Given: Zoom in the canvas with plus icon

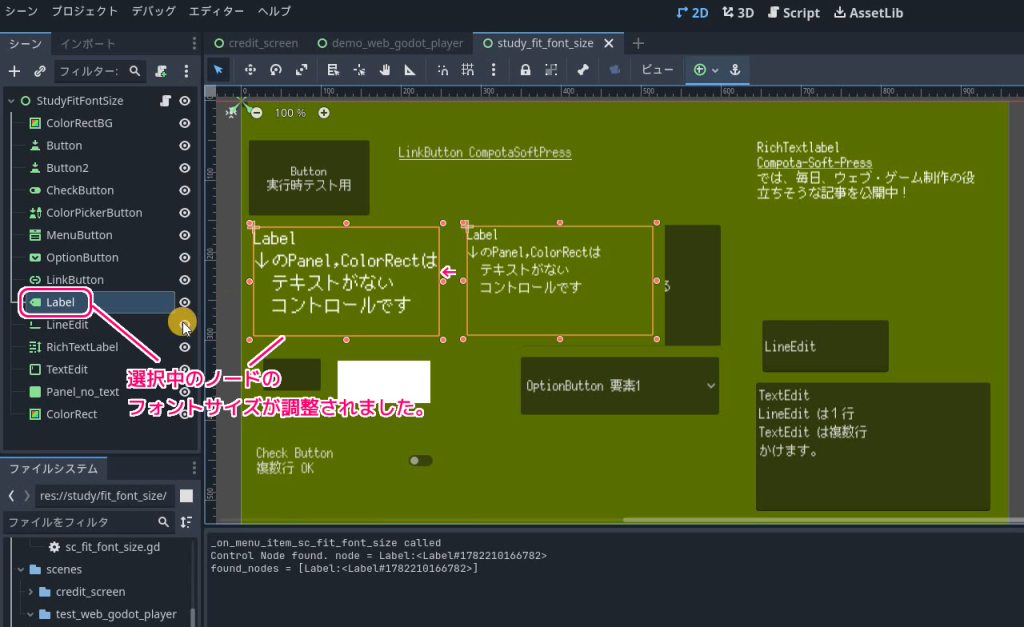Looking at the screenshot, I should (x=324, y=113).
